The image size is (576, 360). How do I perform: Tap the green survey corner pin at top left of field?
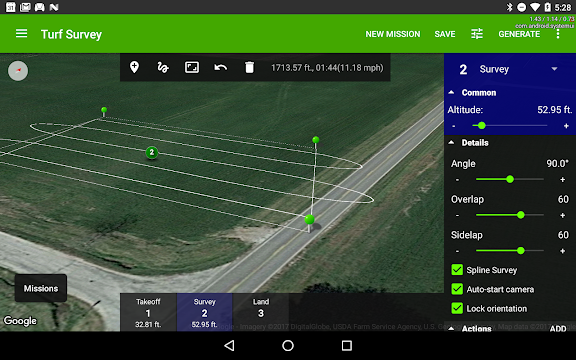(x=104, y=110)
